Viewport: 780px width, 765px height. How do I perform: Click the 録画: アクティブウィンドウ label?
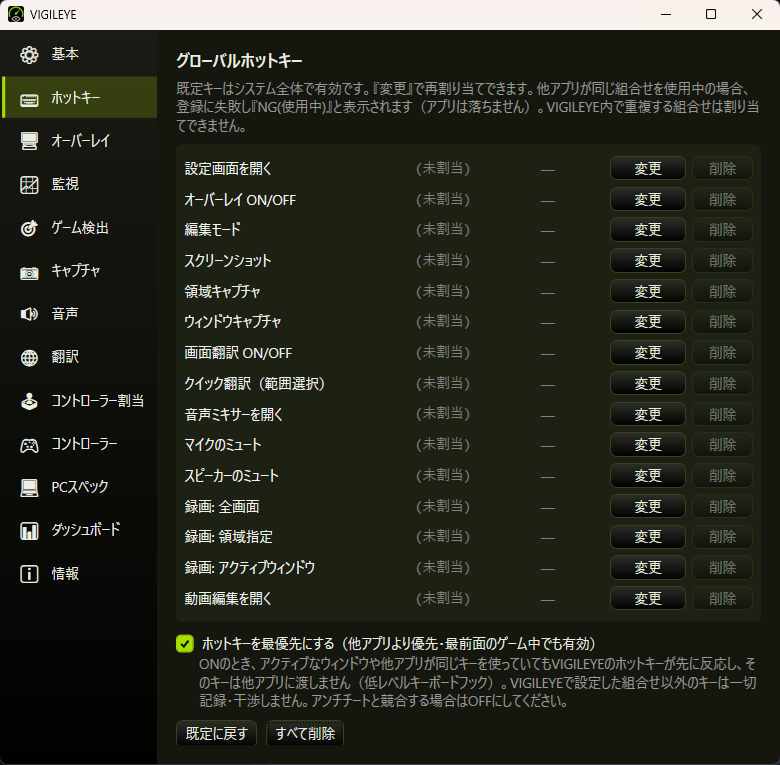coord(250,568)
